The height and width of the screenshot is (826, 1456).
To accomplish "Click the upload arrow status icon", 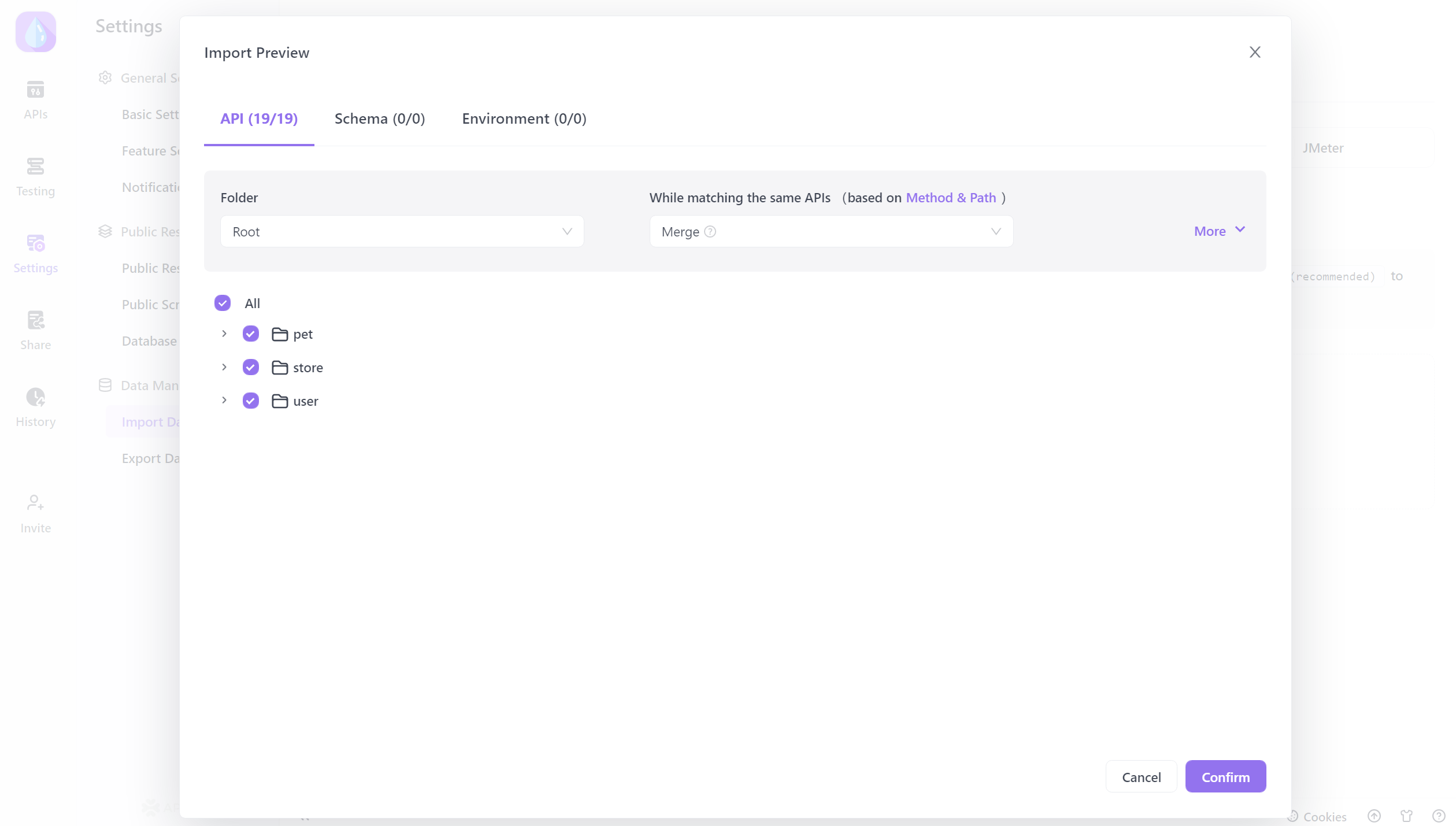I will point(1374,816).
